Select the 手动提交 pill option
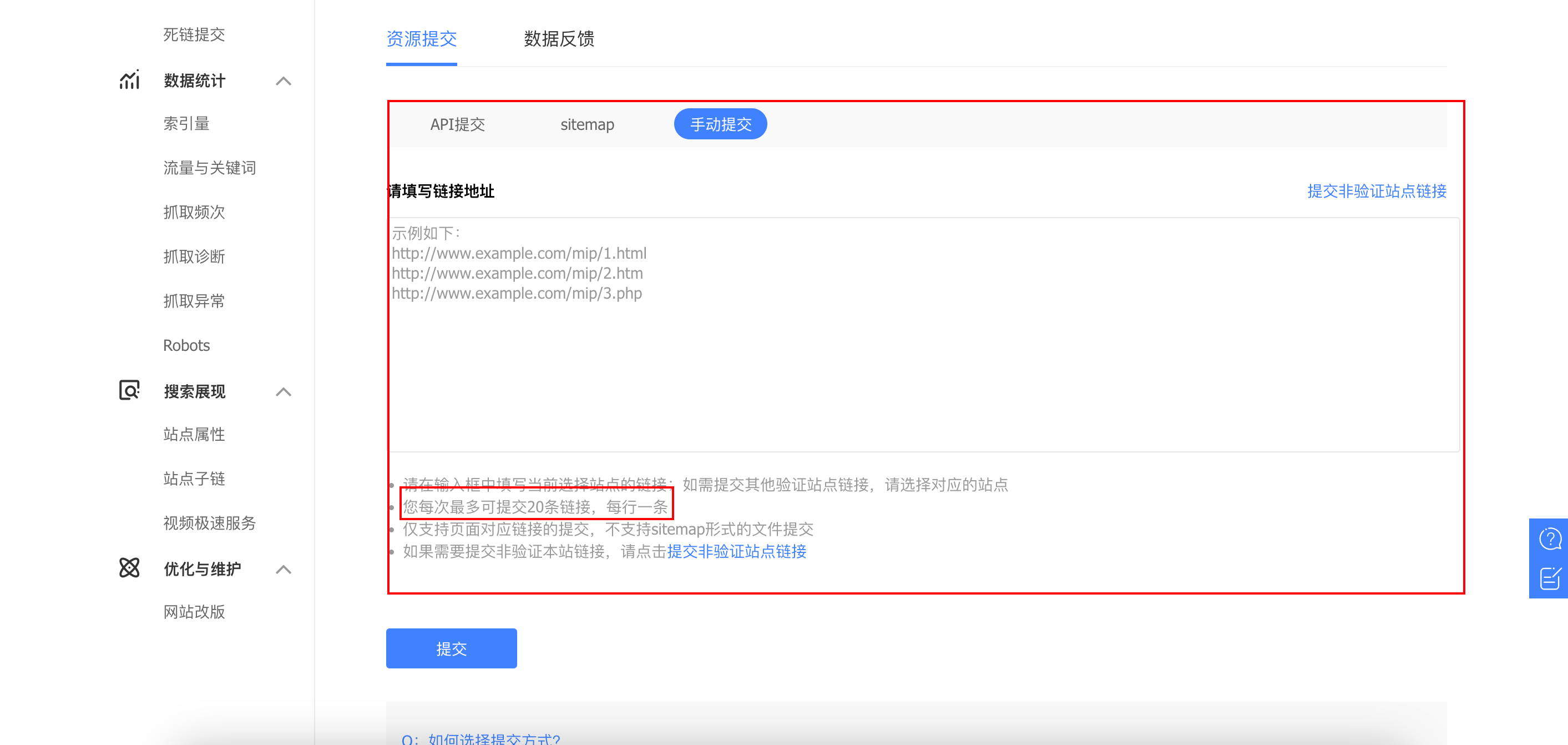The height and width of the screenshot is (745, 1568). pos(720,124)
